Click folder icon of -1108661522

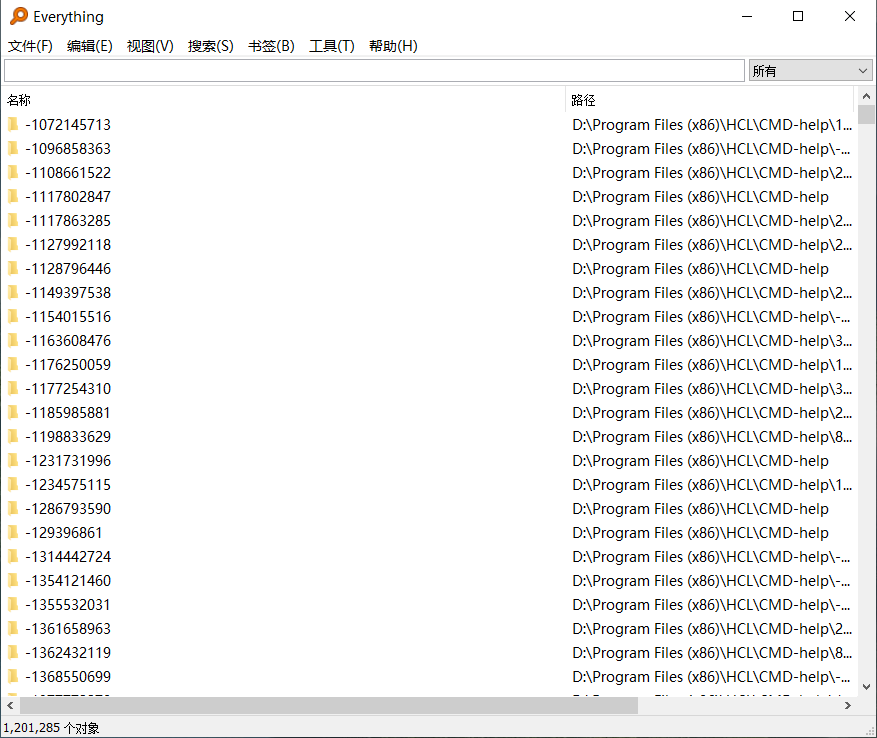(13, 172)
